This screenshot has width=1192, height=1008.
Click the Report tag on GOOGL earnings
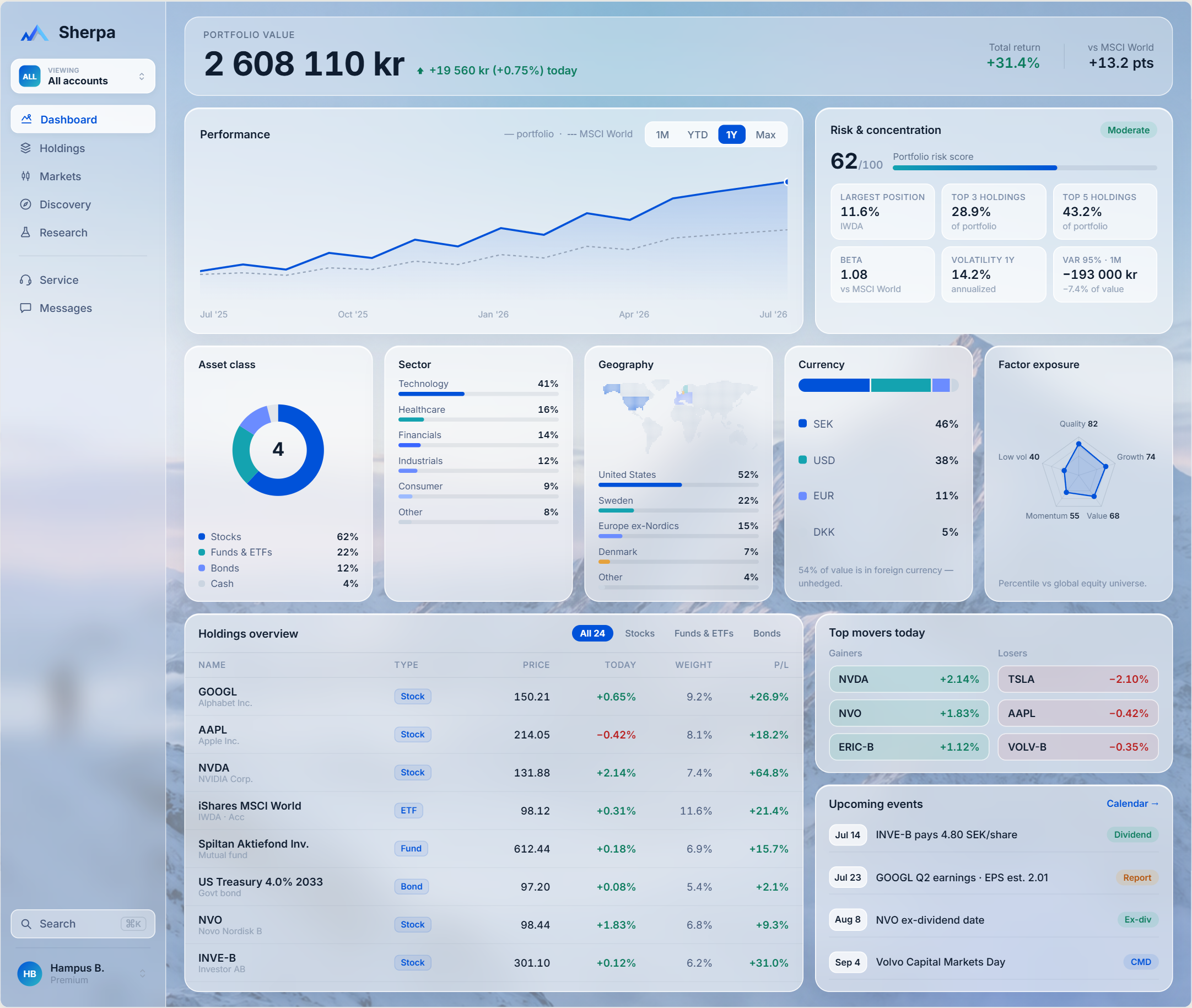point(1136,877)
